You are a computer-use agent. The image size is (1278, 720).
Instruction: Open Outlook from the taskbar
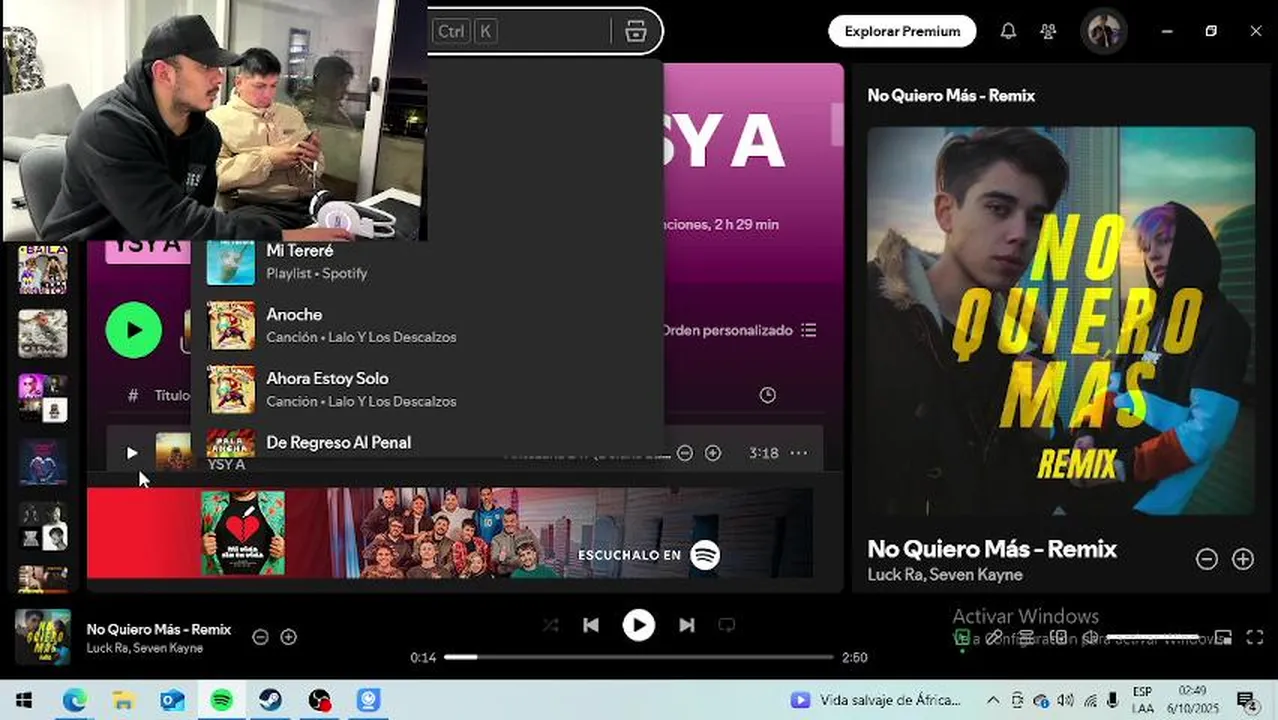coord(172,700)
